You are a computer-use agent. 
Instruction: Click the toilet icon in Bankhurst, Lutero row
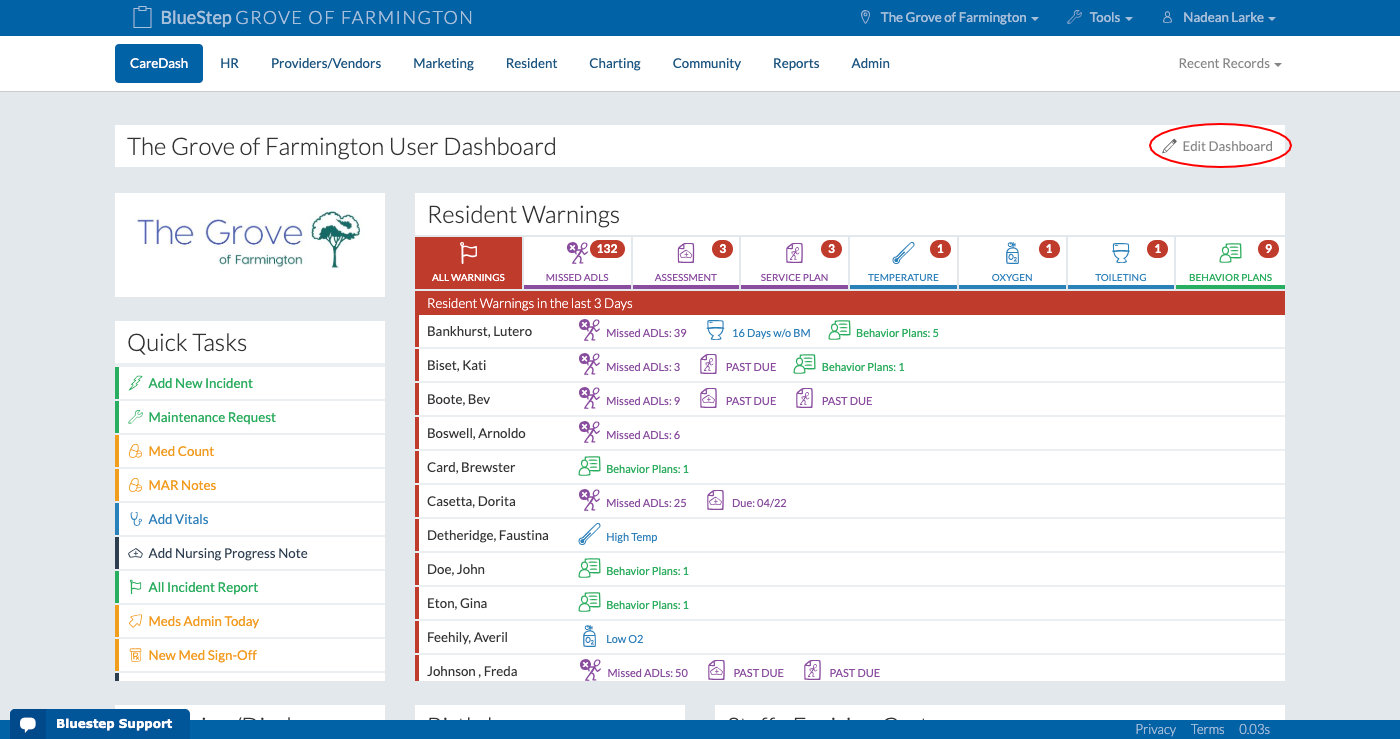(715, 331)
